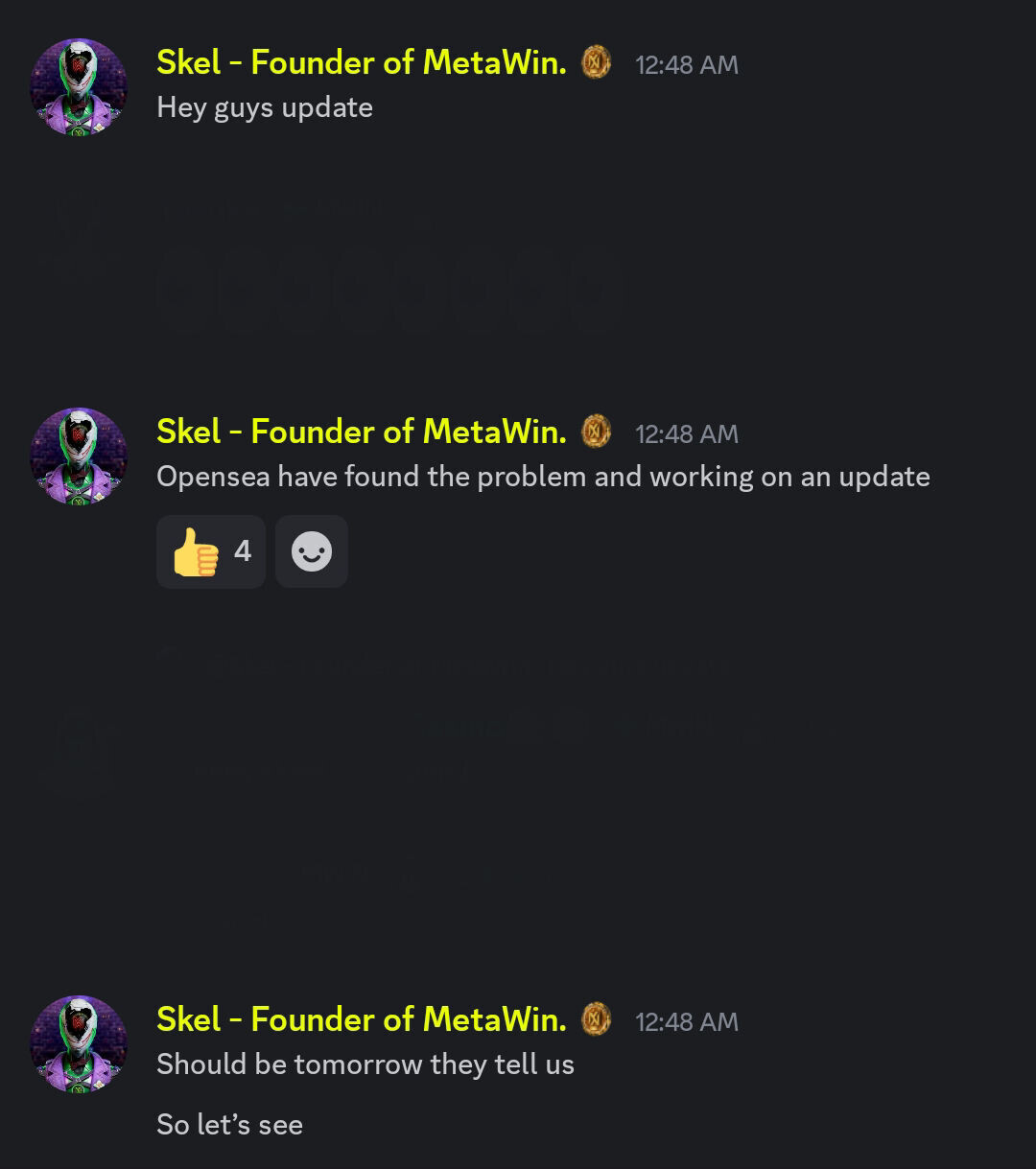This screenshot has height=1169, width=1036.
Task: Open the add reaction smiley button
Action: pos(312,551)
